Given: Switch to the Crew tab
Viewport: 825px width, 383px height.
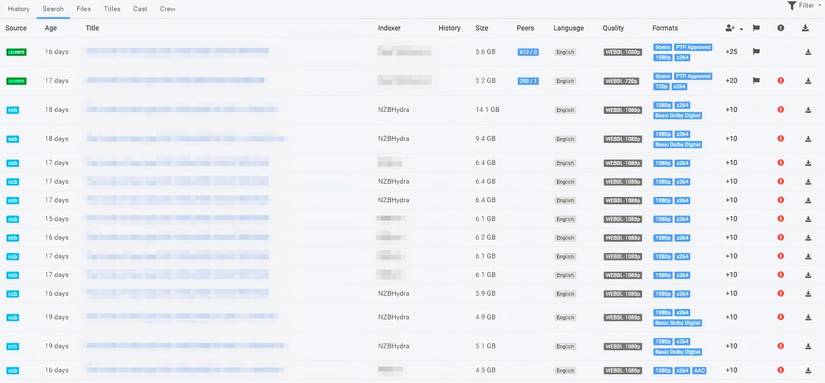Looking at the screenshot, I should coord(168,9).
